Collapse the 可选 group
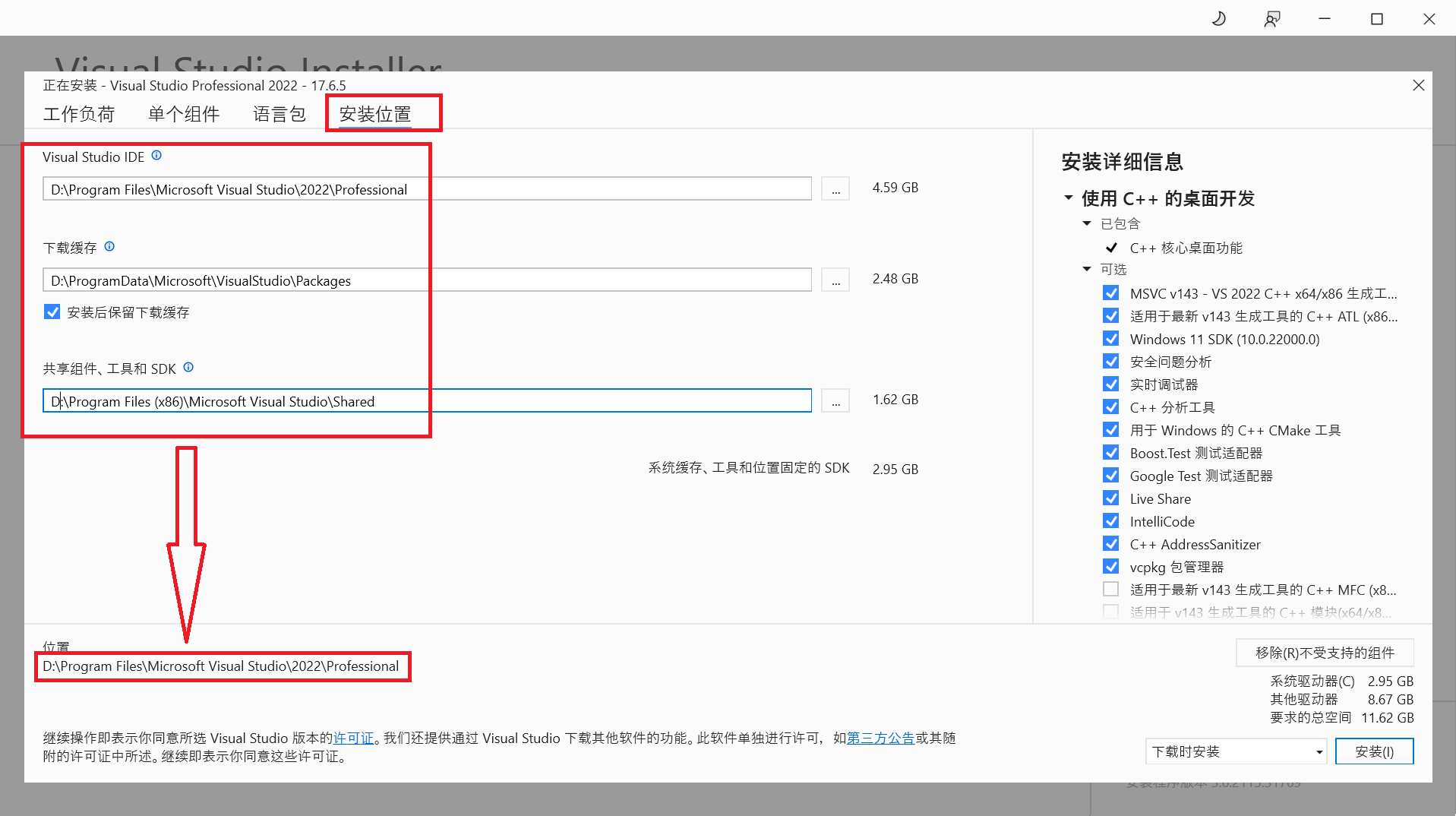The width and height of the screenshot is (1456, 816). (x=1087, y=269)
